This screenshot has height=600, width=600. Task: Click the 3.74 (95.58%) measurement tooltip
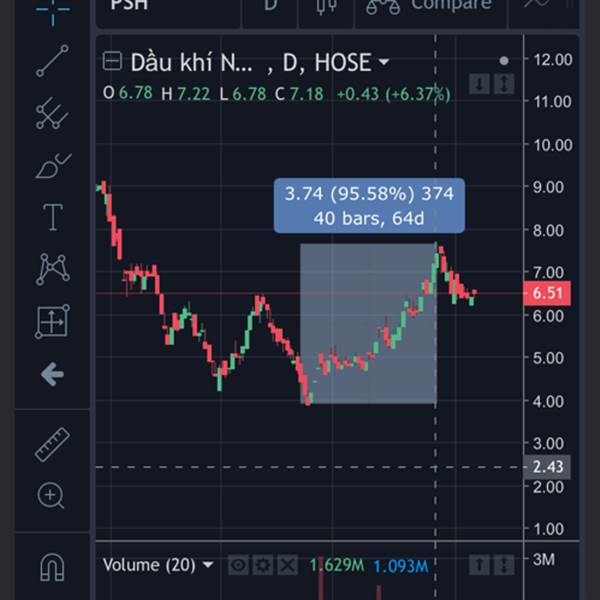click(x=369, y=205)
